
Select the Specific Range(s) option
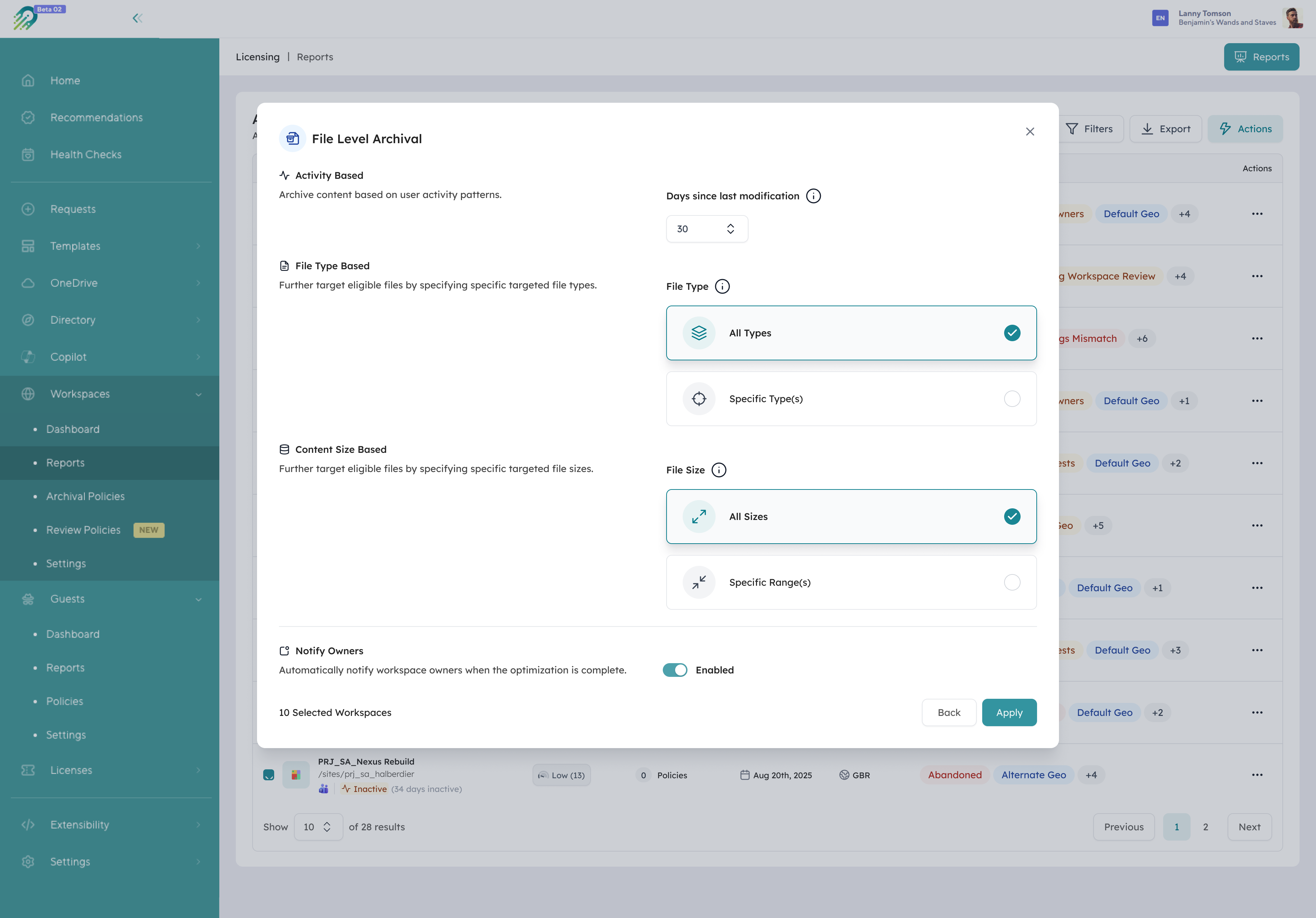coord(851,582)
